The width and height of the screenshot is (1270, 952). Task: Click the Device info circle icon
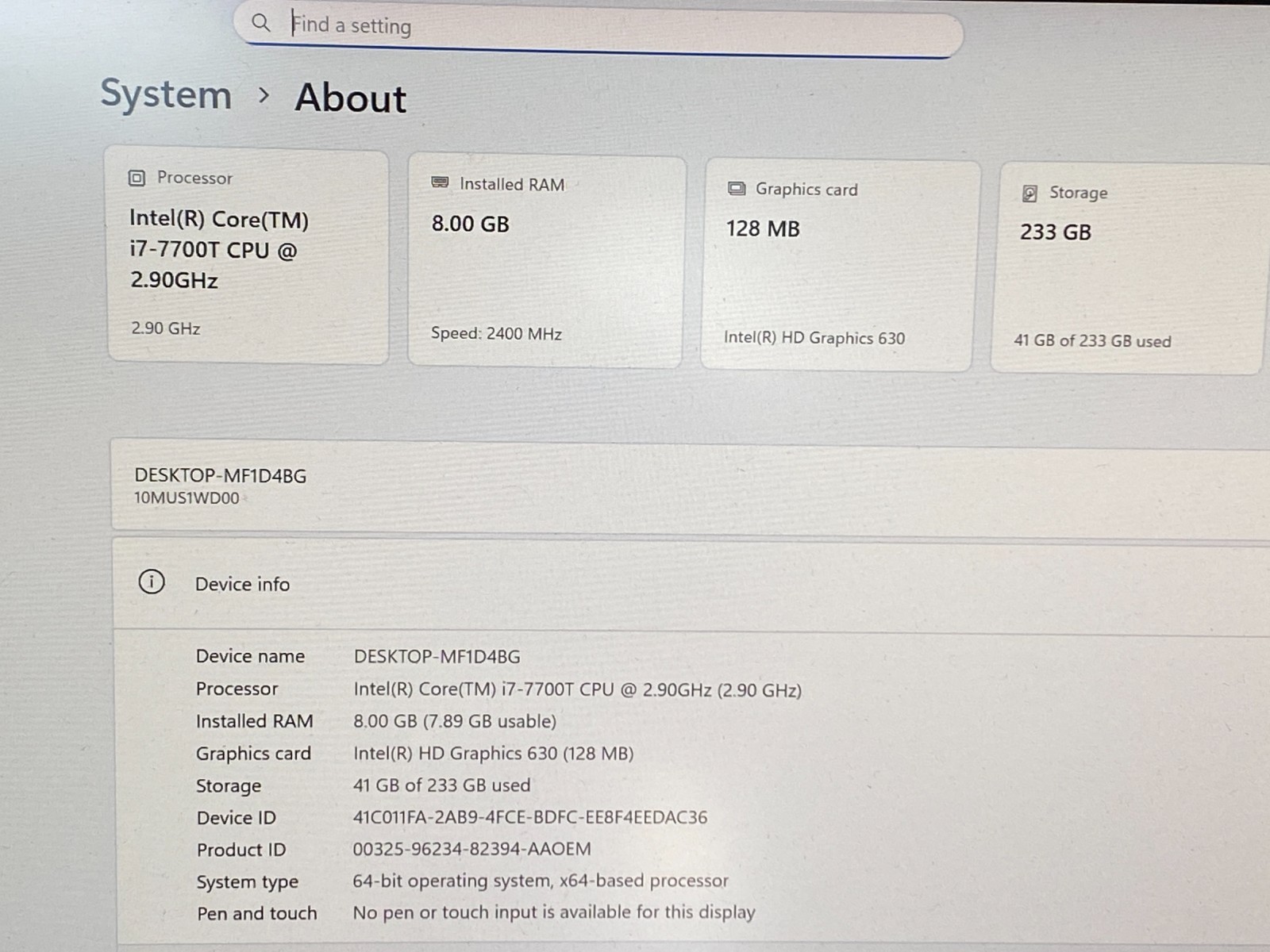pyautogui.click(x=152, y=582)
